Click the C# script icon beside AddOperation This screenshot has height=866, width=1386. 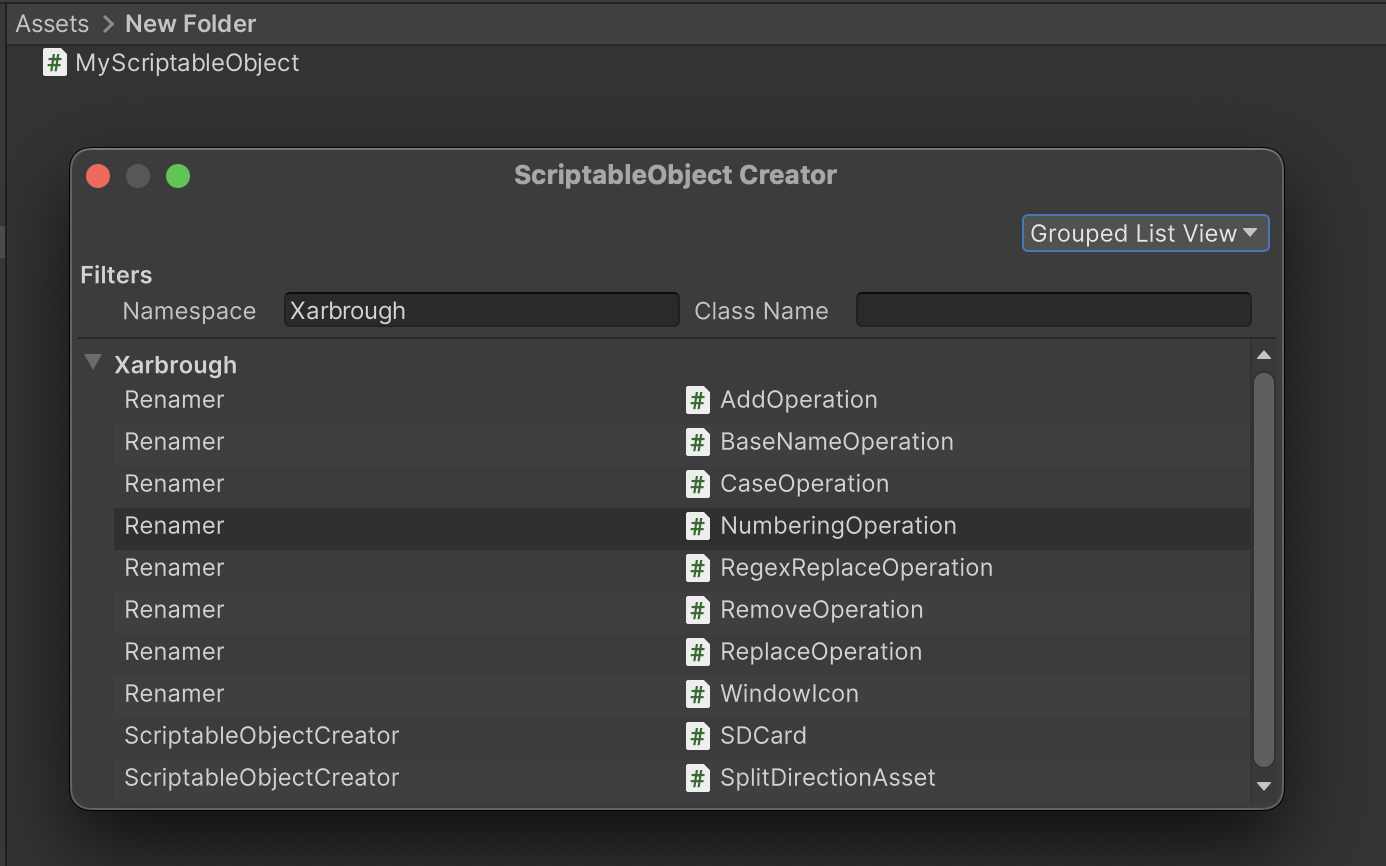[697, 399]
